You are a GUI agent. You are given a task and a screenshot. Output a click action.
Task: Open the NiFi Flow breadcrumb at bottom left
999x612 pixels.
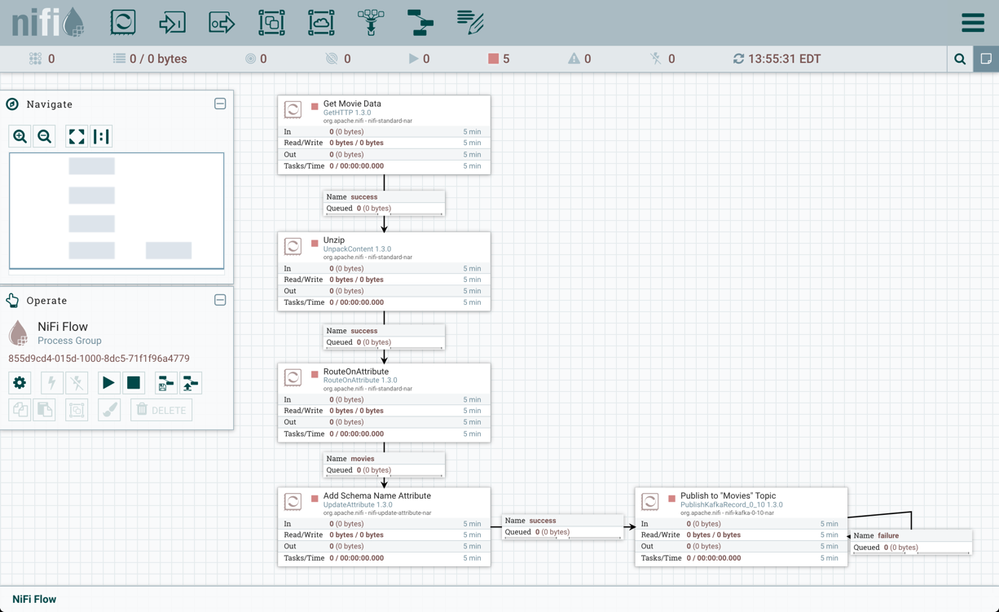point(33,598)
